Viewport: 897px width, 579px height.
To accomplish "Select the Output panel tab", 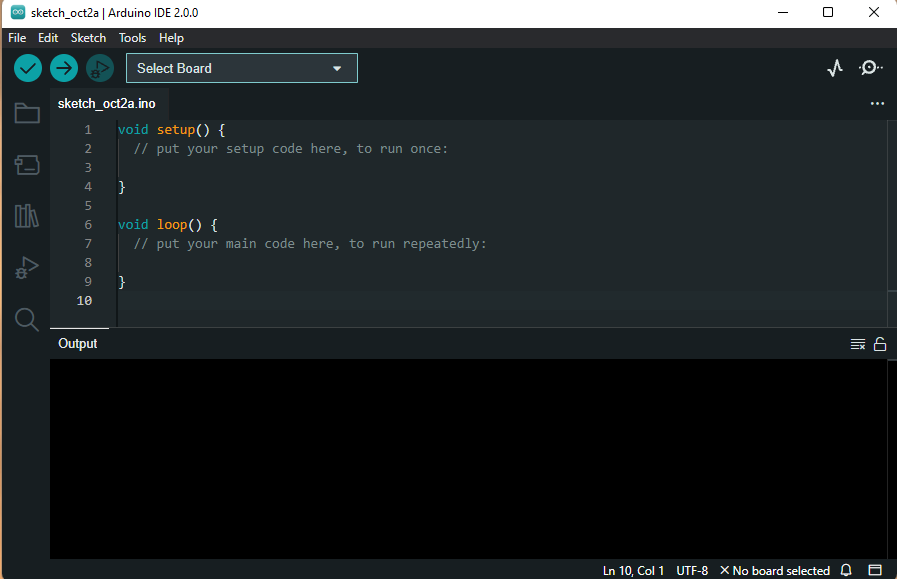I will coord(78,344).
